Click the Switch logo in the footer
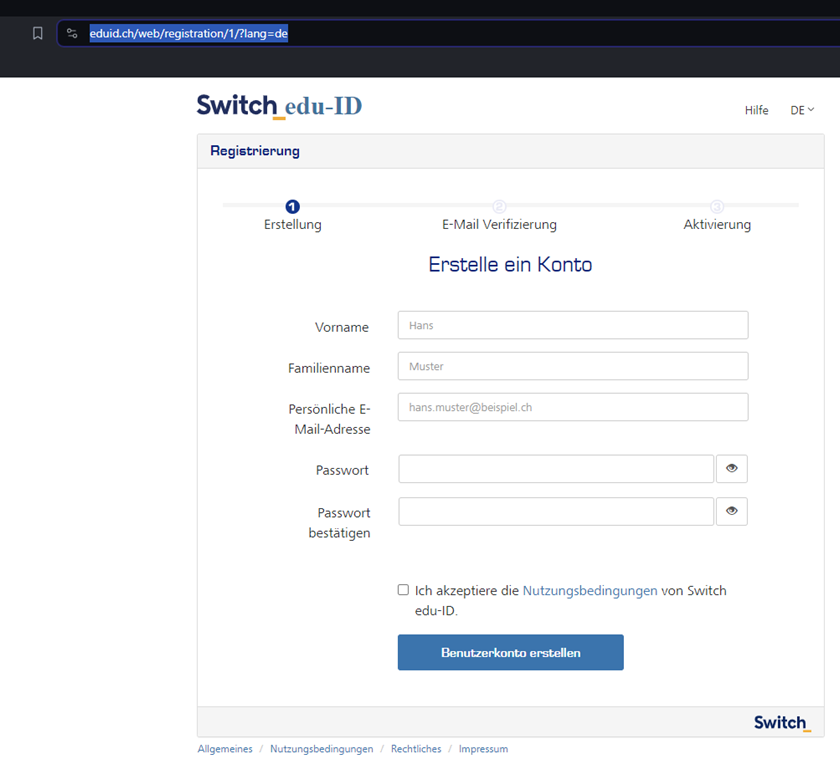The image size is (840, 766). coord(782,722)
